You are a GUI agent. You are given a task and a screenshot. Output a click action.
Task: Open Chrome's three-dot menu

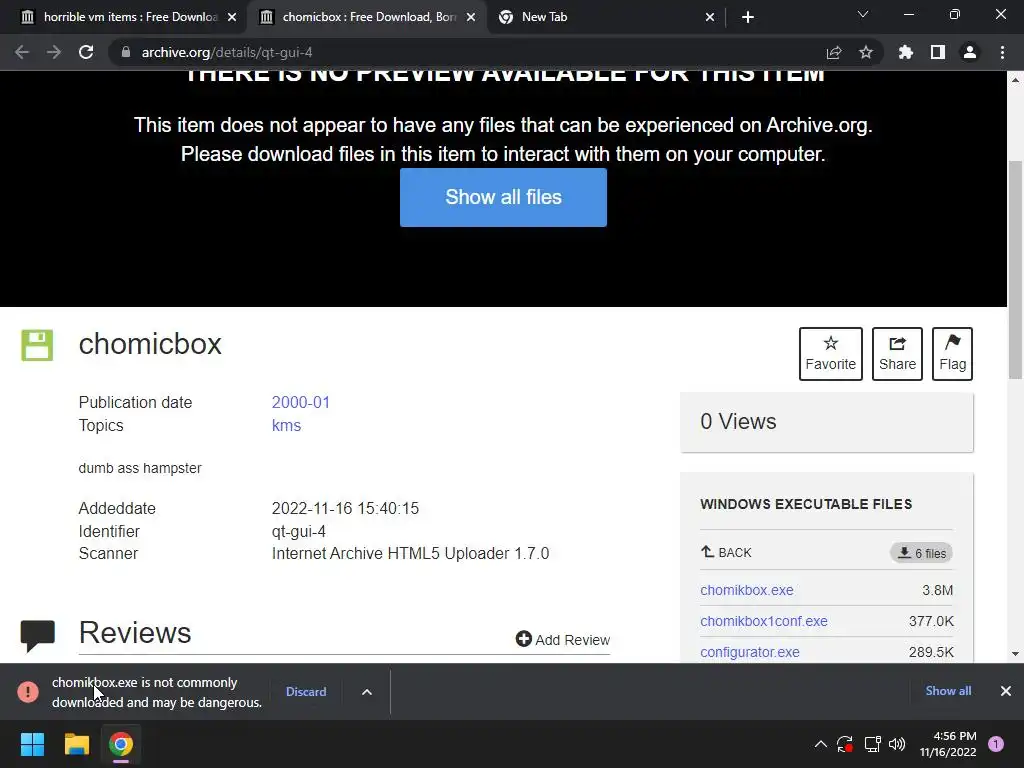click(1002, 52)
